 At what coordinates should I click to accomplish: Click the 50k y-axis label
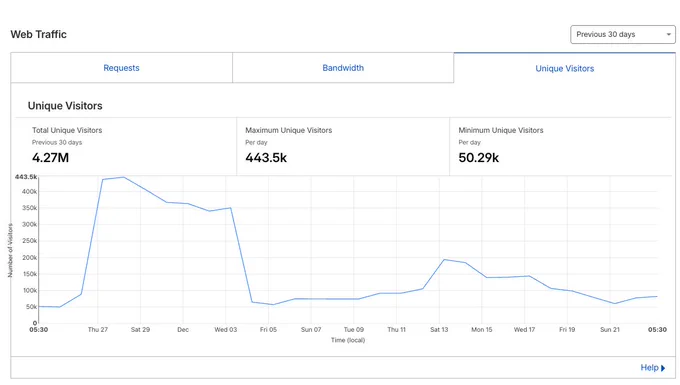[31, 307]
